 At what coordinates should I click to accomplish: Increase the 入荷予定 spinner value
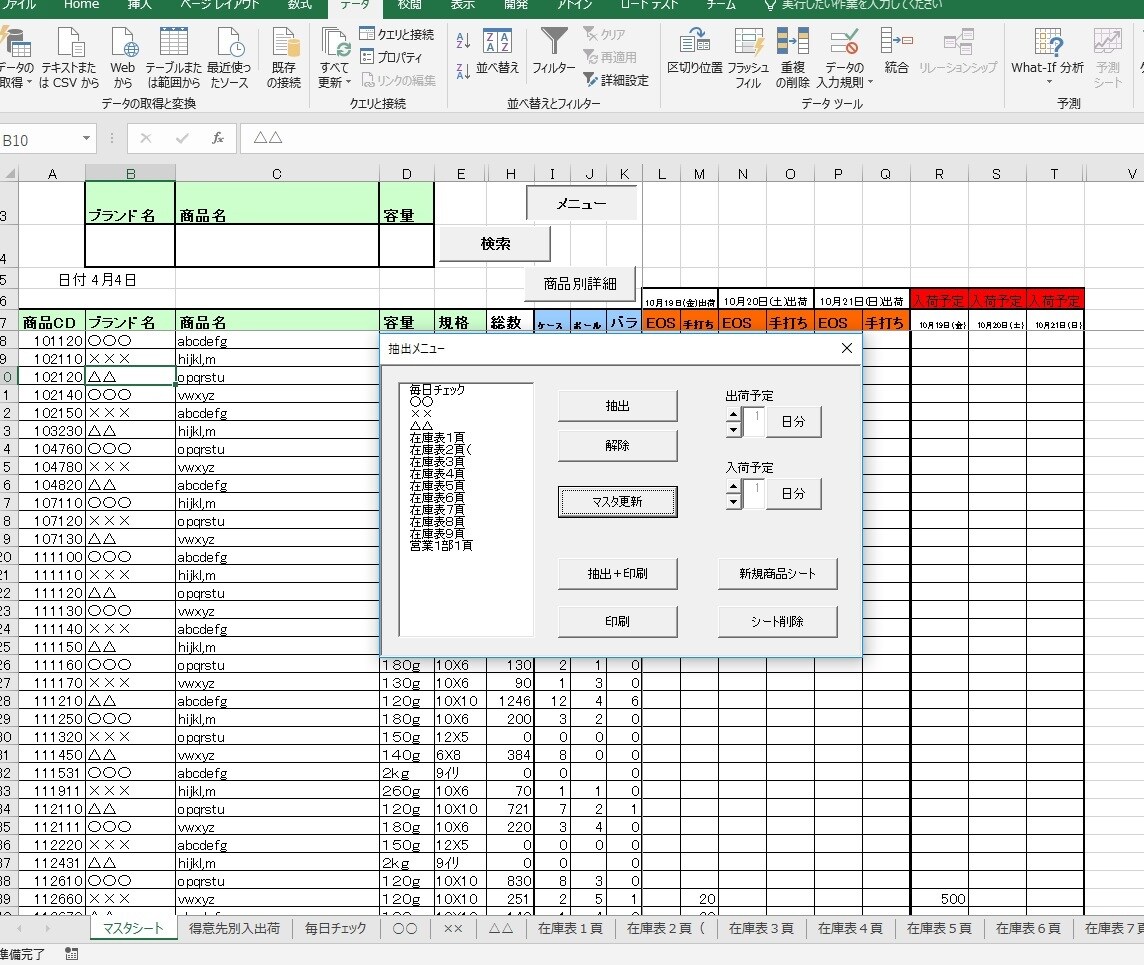pos(733,487)
